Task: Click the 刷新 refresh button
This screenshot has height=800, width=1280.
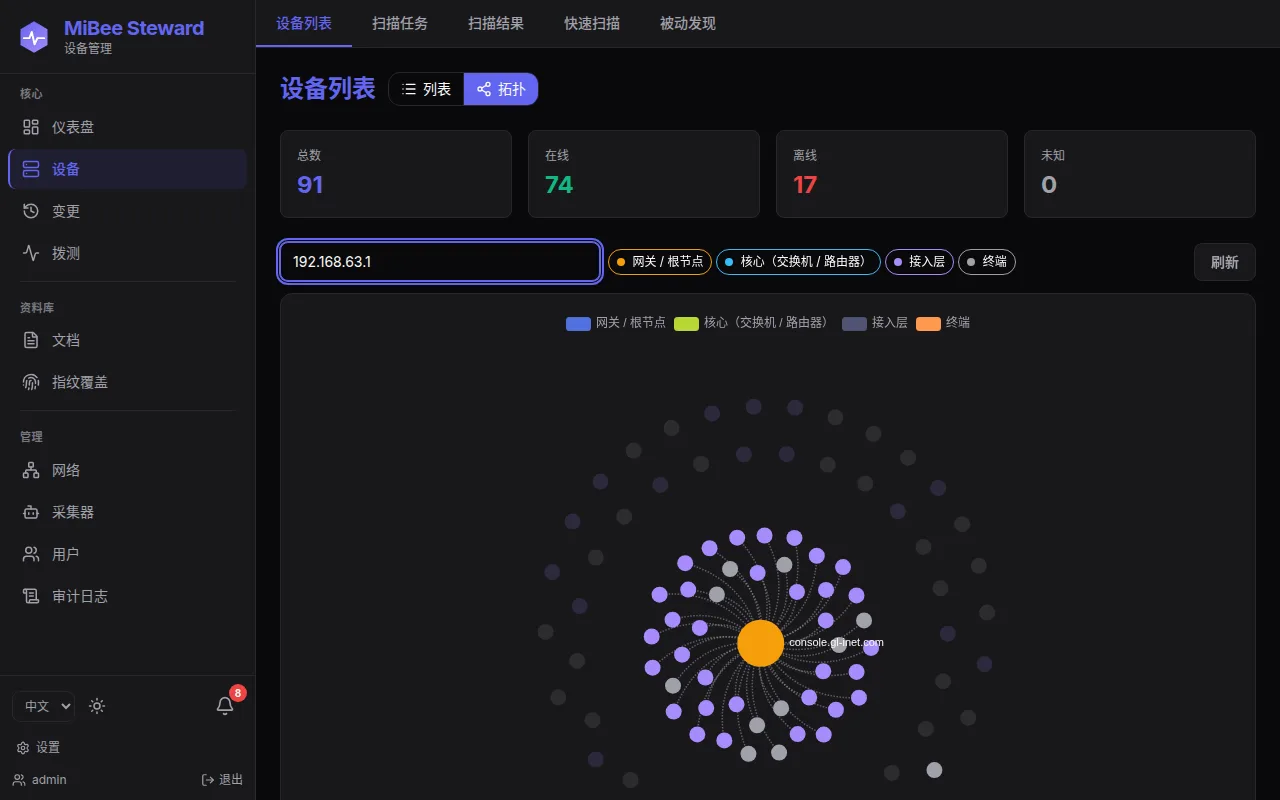Action: [1225, 262]
